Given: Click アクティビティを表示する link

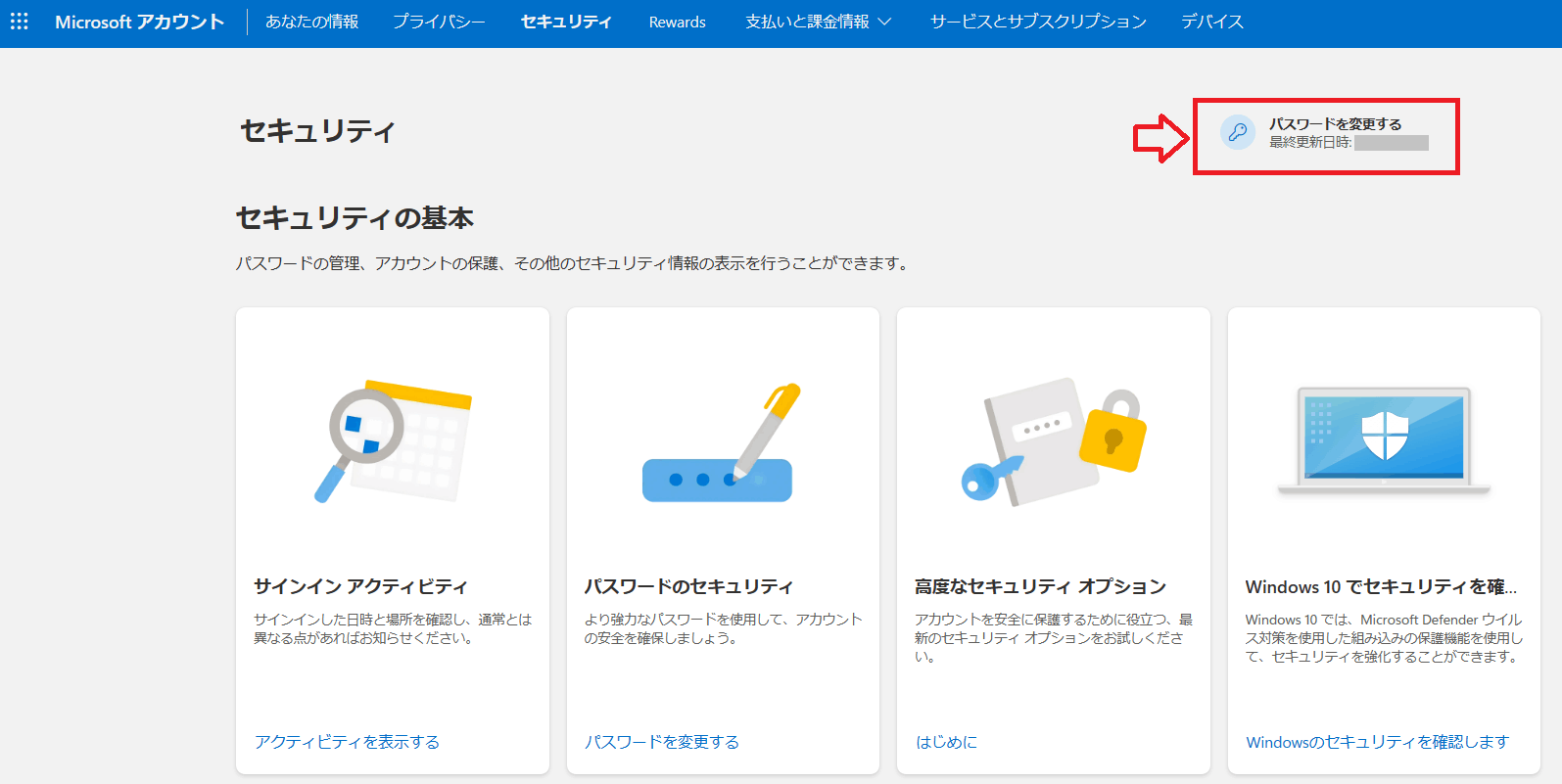Looking at the screenshot, I should tap(347, 742).
